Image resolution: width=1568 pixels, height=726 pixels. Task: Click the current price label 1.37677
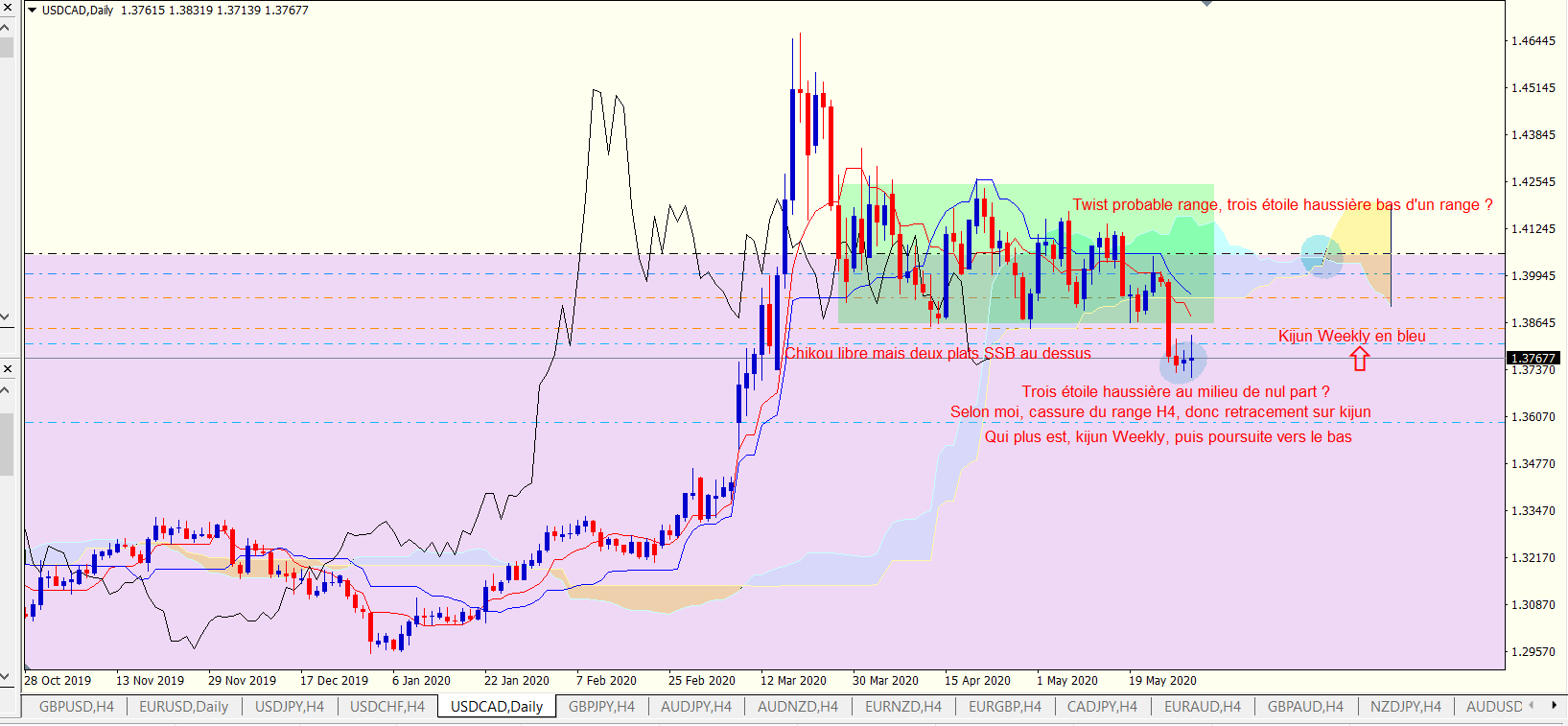1533,358
